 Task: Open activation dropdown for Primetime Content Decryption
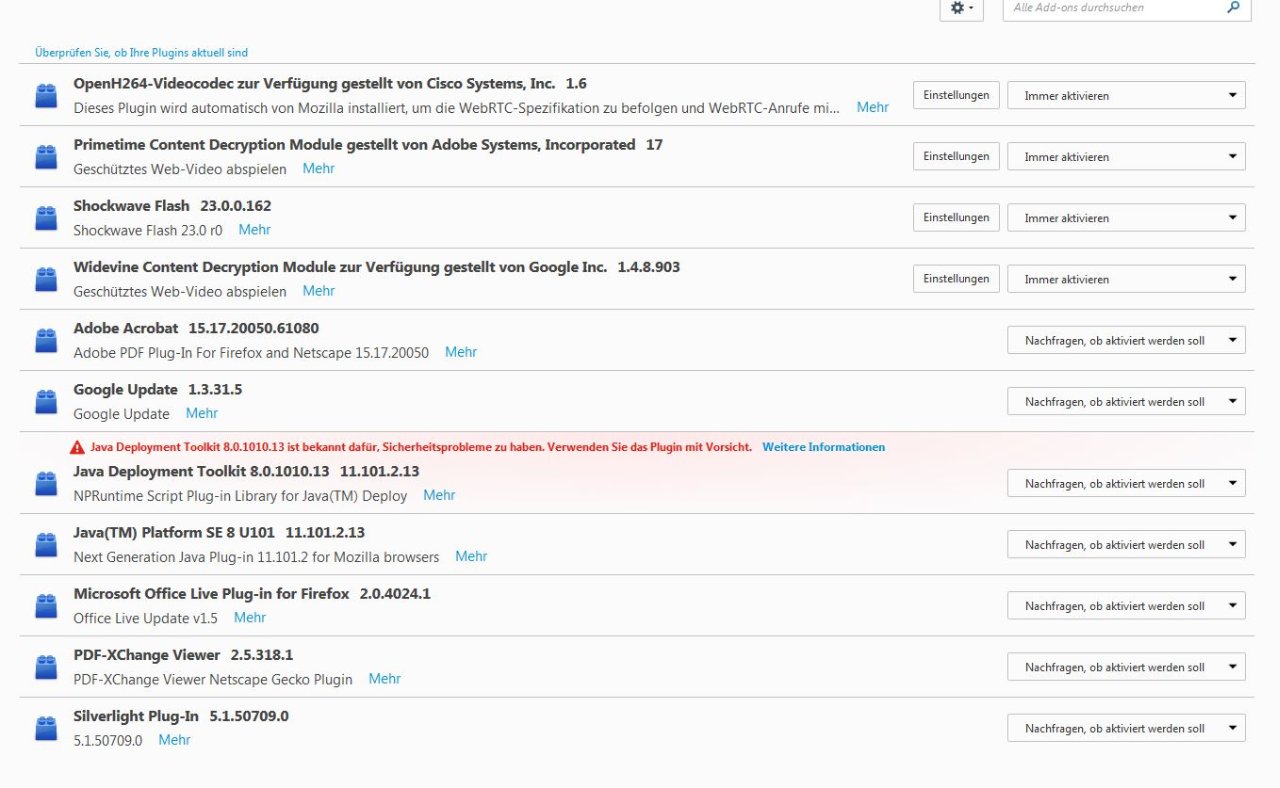pyautogui.click(x=1126, y=157)
